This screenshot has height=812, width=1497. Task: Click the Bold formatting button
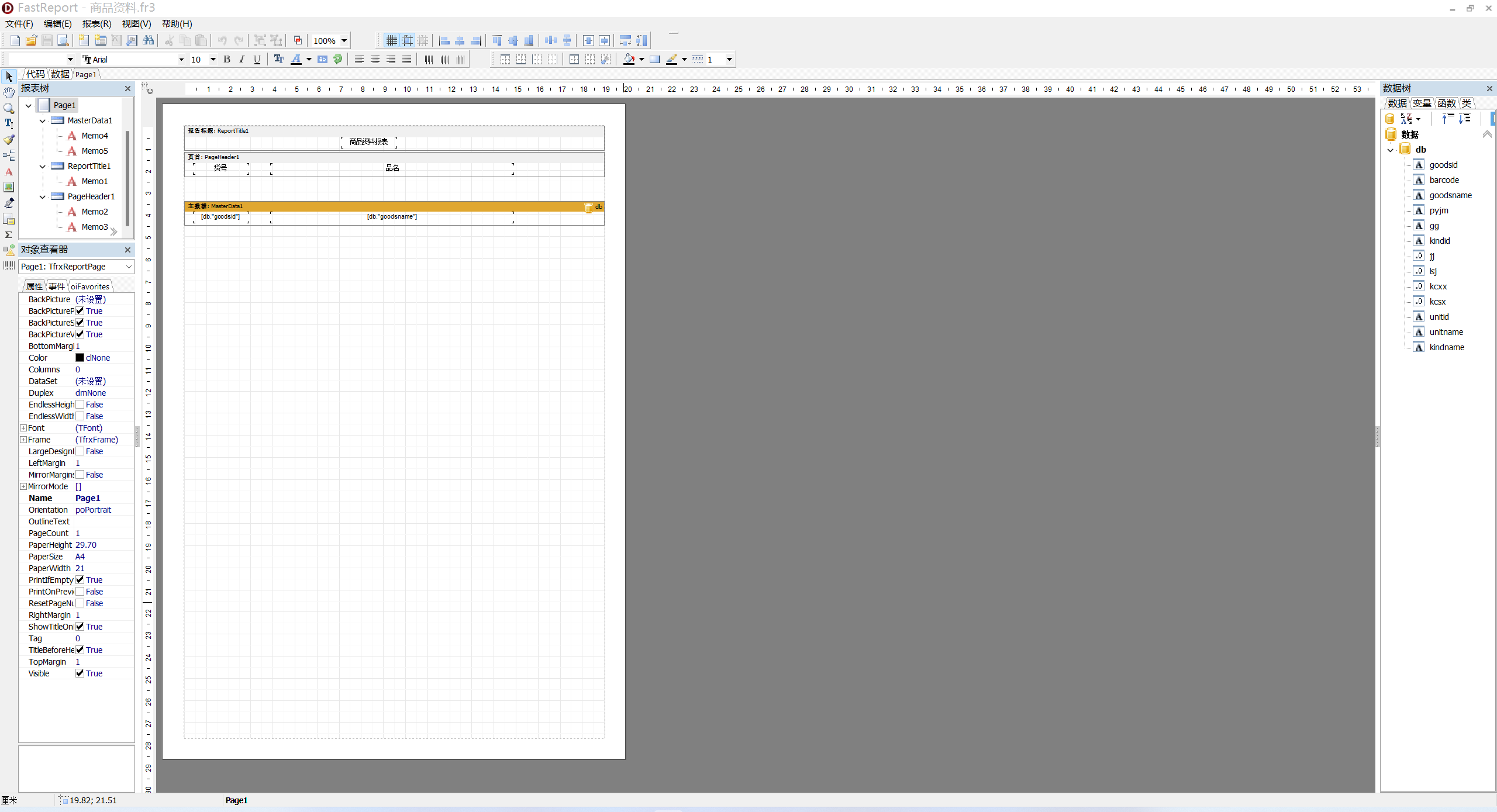tap(227, 59)
